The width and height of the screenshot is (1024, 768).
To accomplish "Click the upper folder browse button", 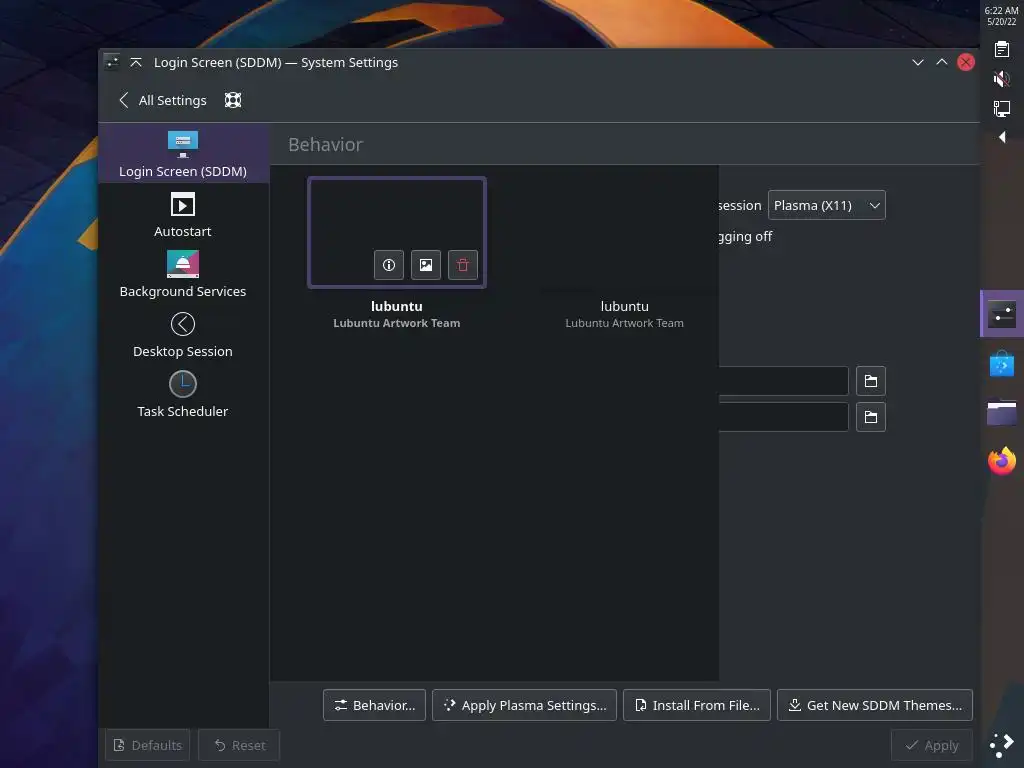I will click(871, 381).
